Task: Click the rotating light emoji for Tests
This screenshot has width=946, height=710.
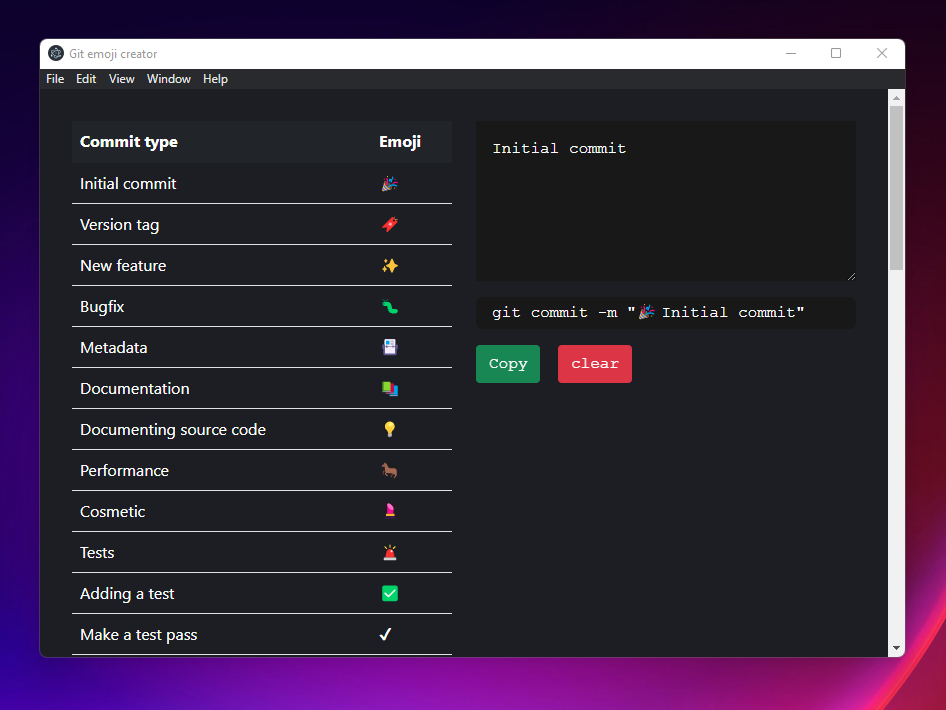Action: (389, 552)
